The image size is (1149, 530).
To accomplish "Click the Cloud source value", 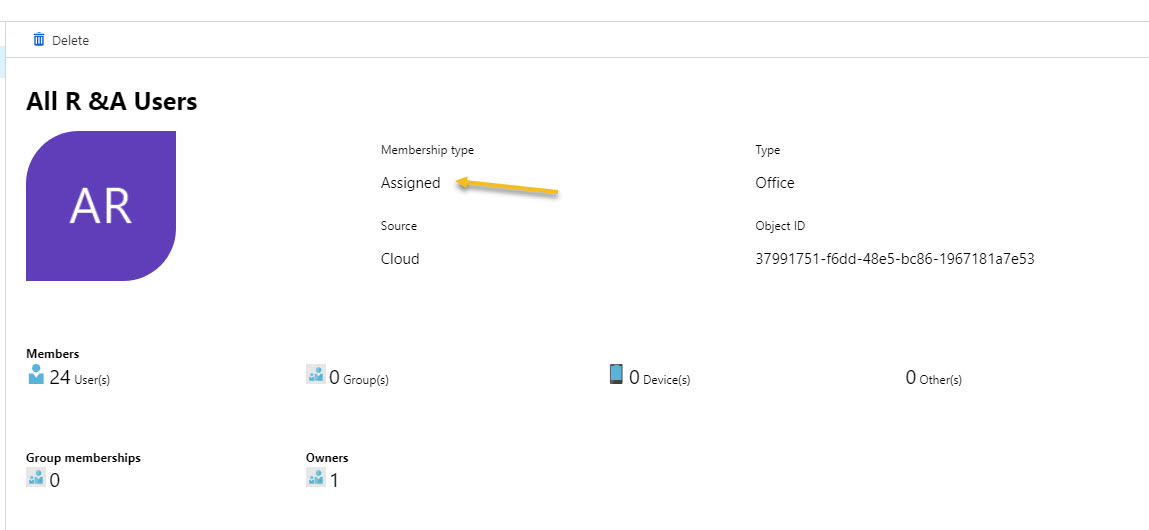I will [400, 259].
